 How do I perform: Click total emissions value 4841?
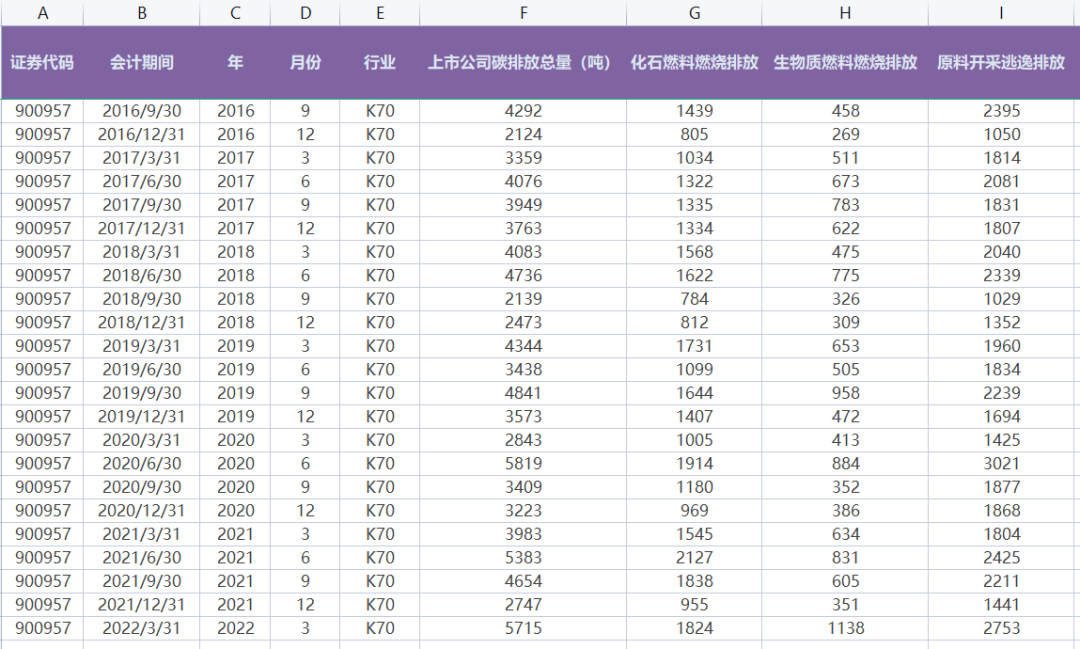[x=523, y=393]
